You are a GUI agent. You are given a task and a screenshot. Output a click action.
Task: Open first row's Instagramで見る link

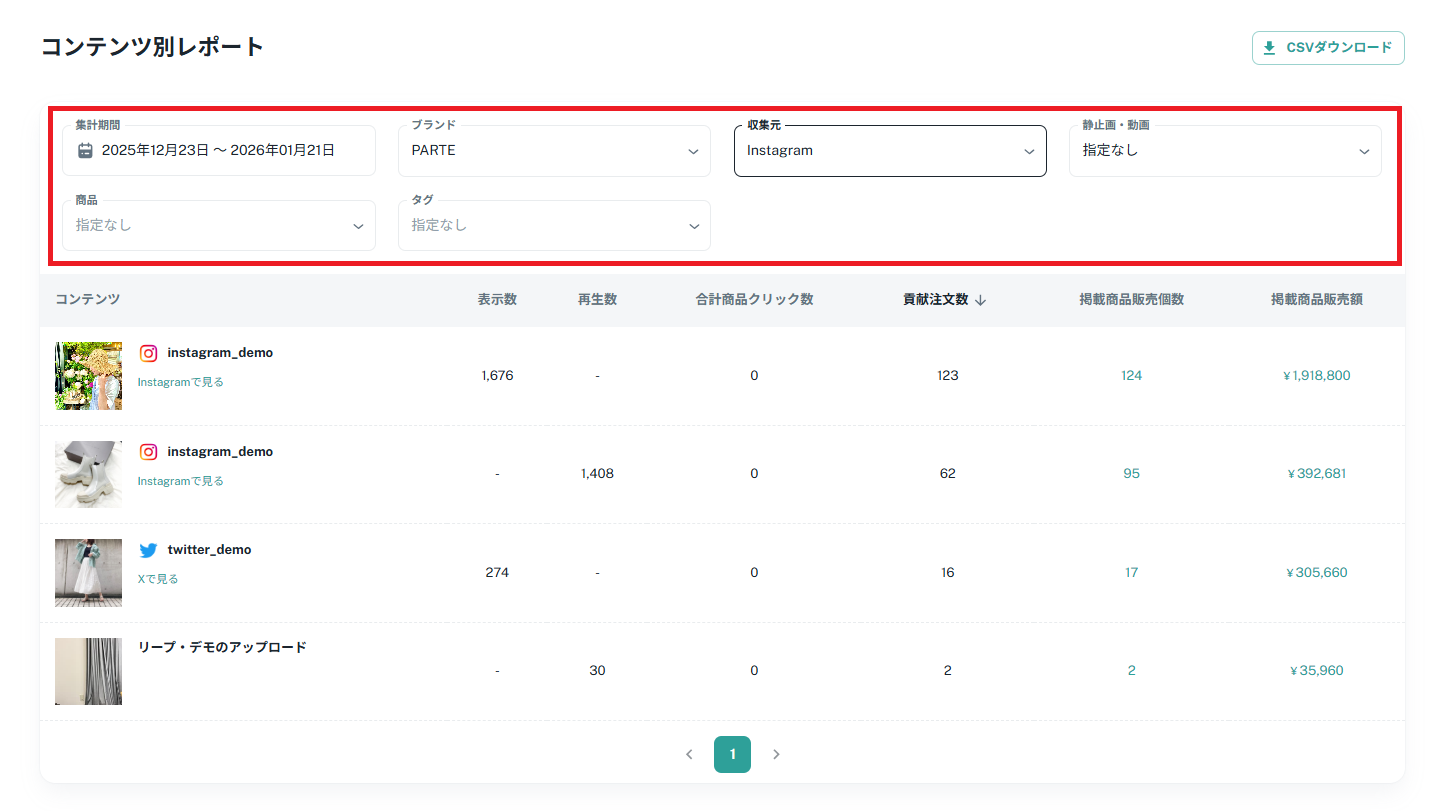pos(181,382)
